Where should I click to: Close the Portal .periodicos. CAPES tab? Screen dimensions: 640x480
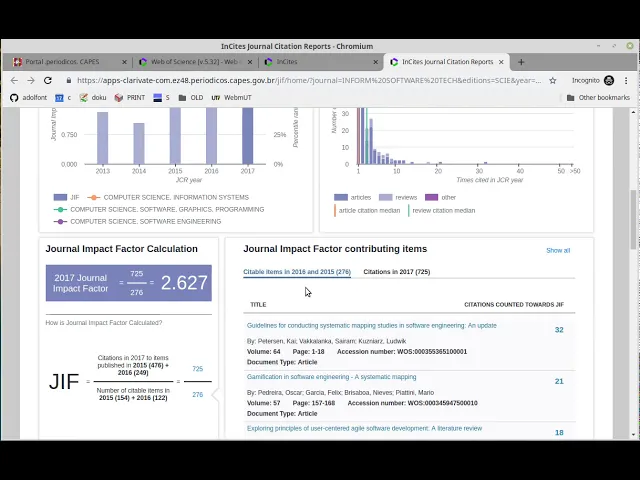[124, 62]
